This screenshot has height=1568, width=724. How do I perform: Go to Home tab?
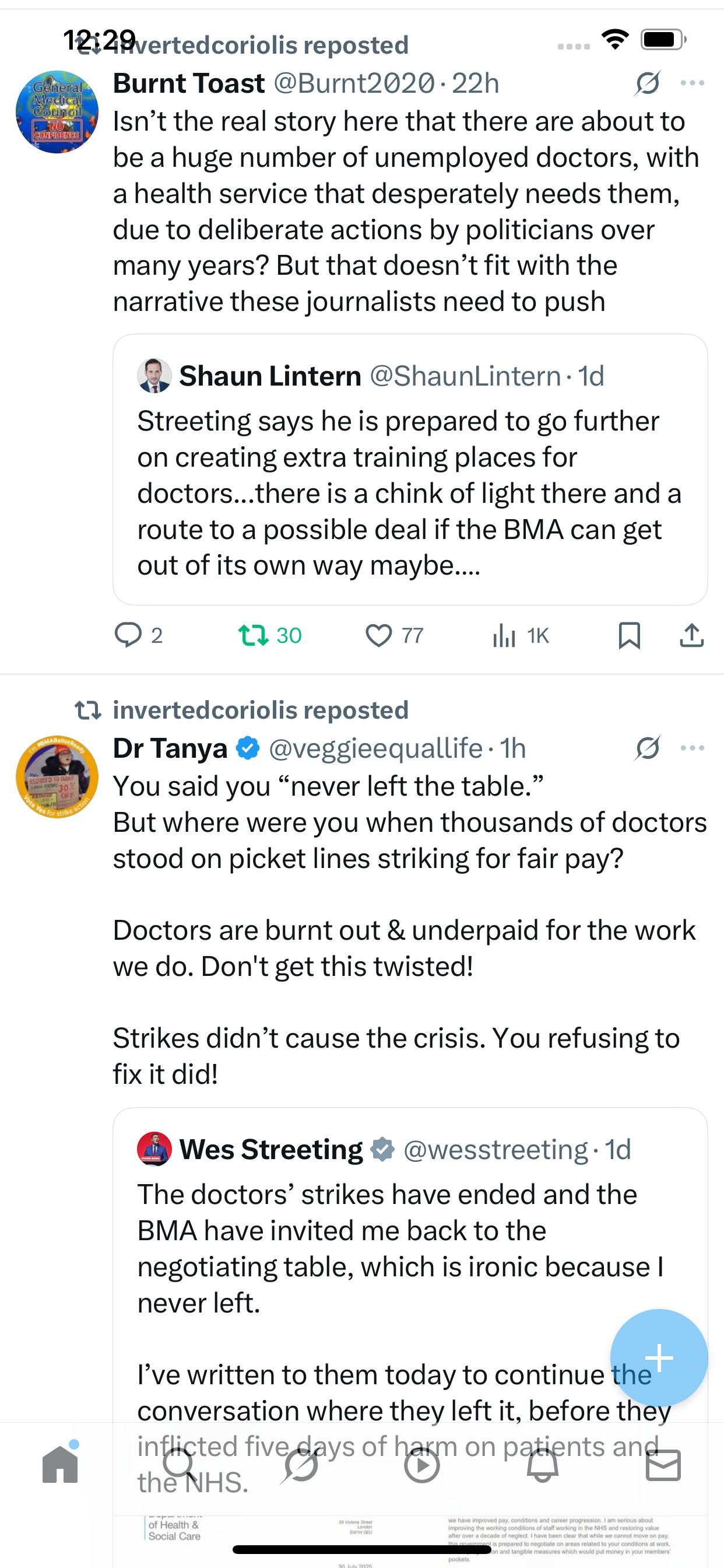click(x=60, y=1465)
